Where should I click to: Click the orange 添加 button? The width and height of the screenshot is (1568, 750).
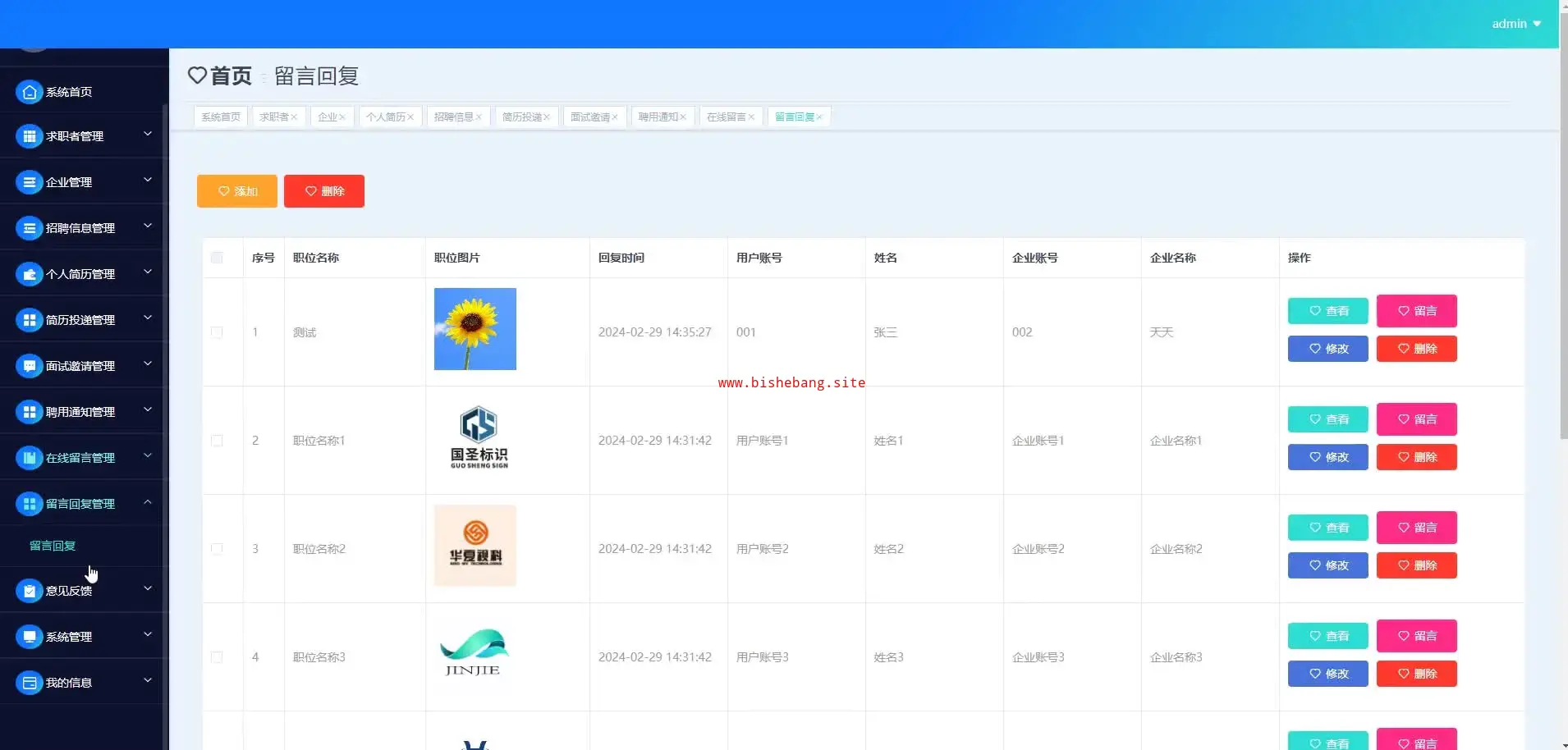coord(237,191)
